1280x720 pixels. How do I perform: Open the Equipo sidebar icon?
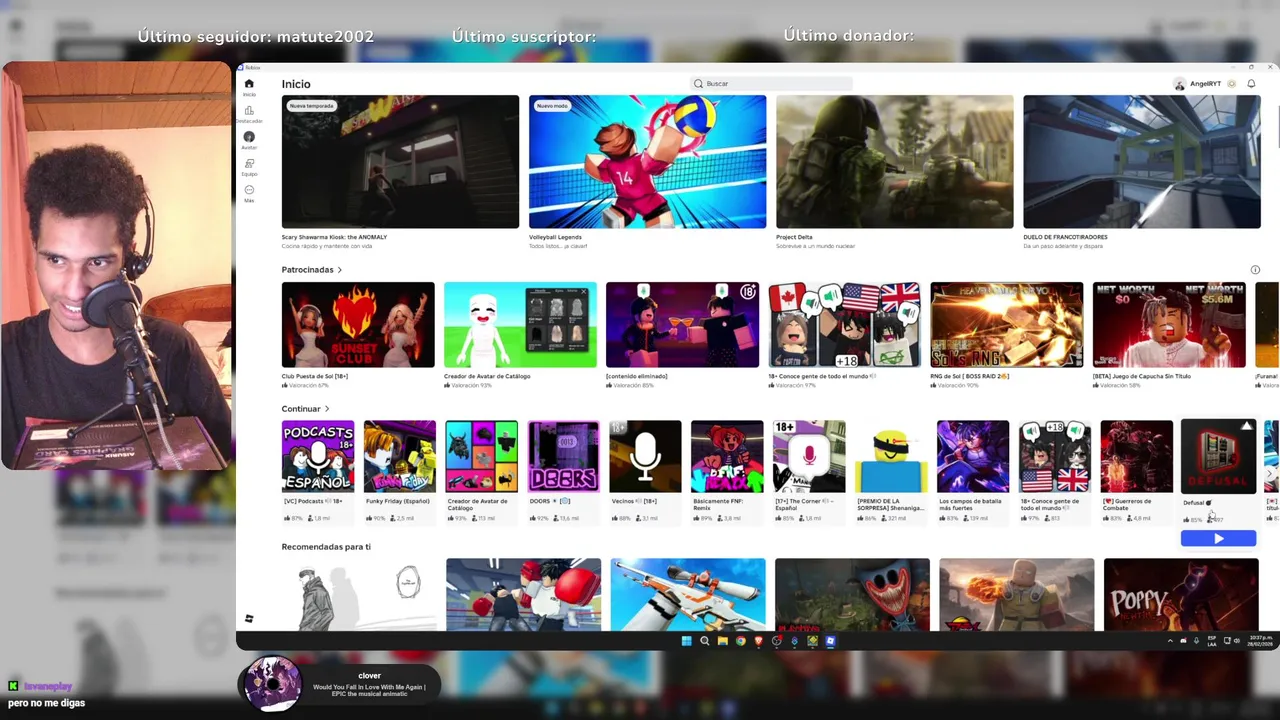tap(249, 166)
